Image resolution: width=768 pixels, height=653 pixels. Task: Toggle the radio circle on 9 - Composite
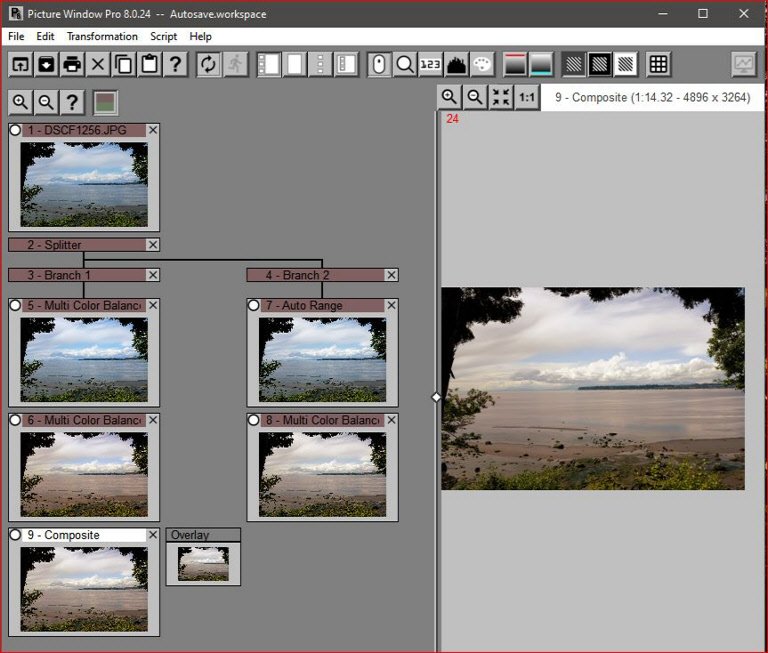click(x=16, y=535)
